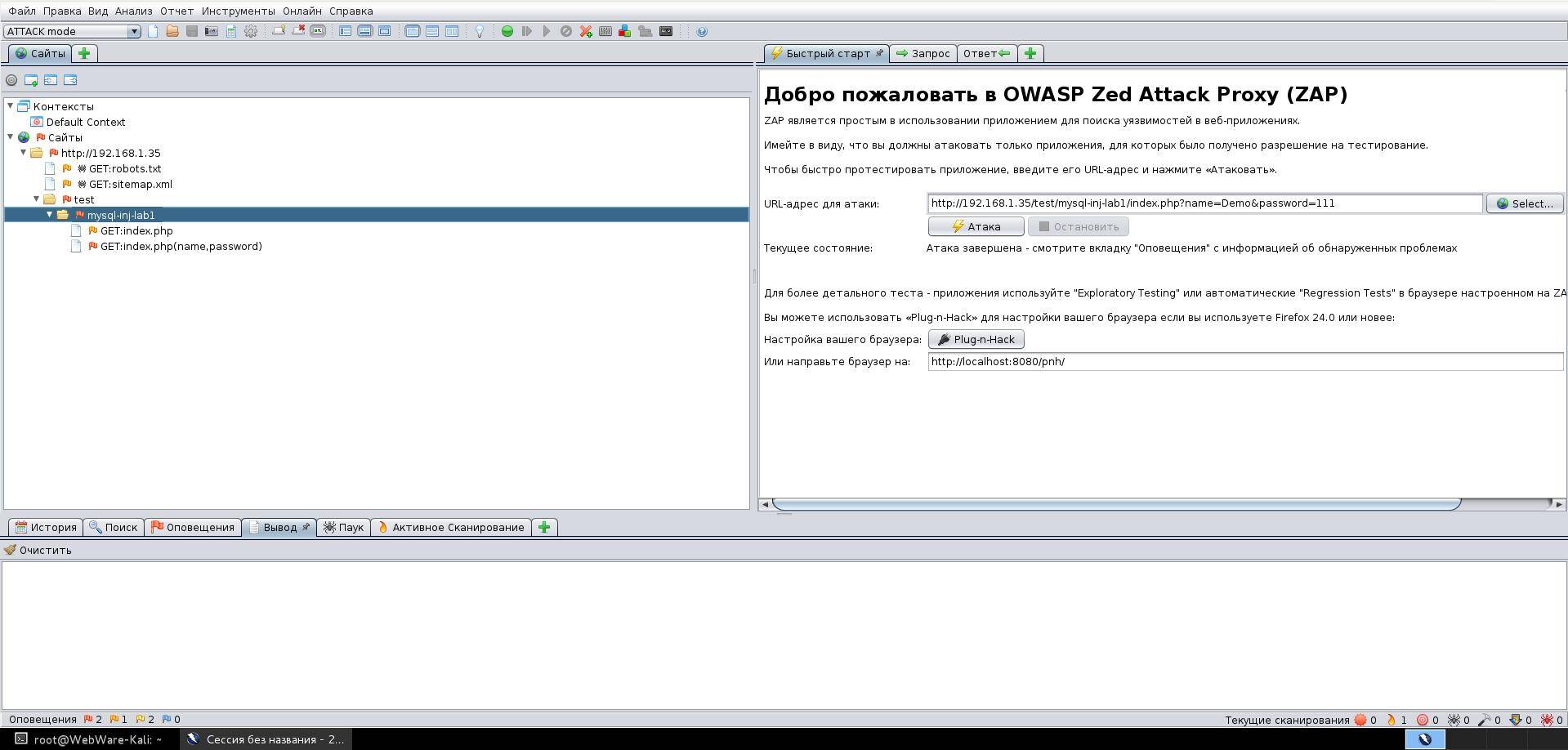Click the red high alerts flag in status bar
Viewport: 1568px width, 750px height.
point(88,720)
